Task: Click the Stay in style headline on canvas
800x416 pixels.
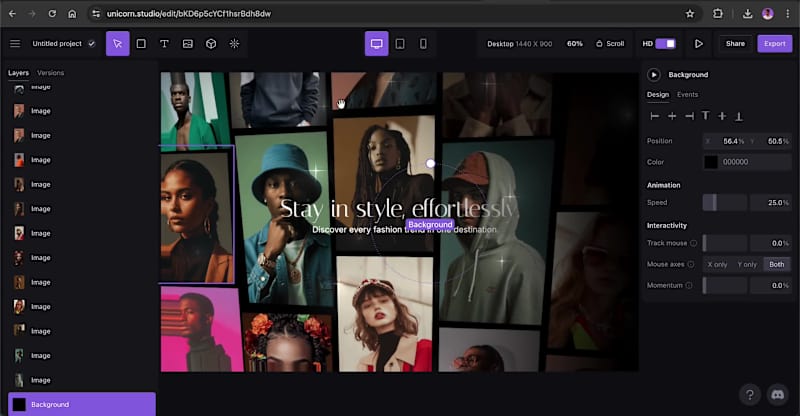Action: 397,208
